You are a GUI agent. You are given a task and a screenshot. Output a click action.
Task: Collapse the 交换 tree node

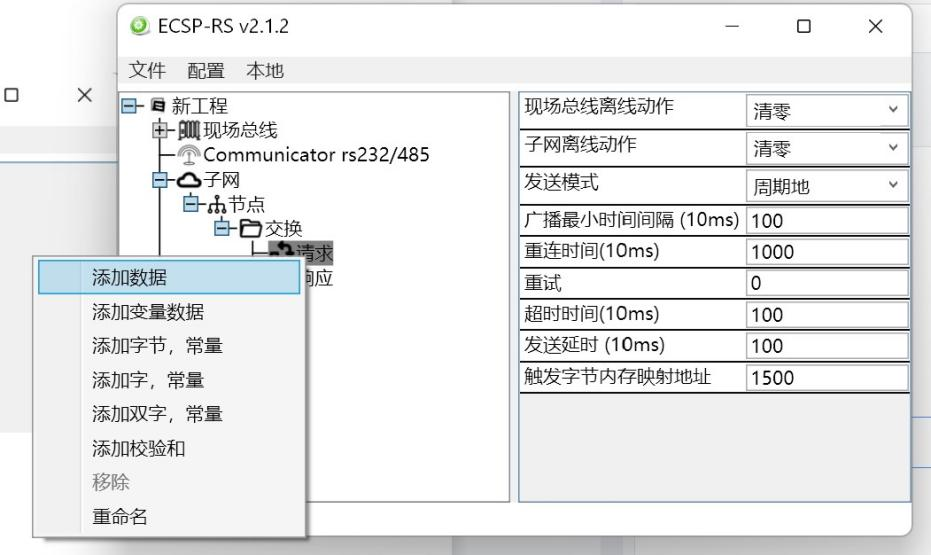[222, 228]
